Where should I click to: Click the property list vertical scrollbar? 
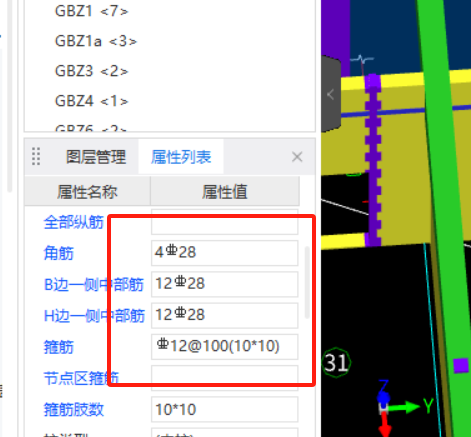point(307,283)
